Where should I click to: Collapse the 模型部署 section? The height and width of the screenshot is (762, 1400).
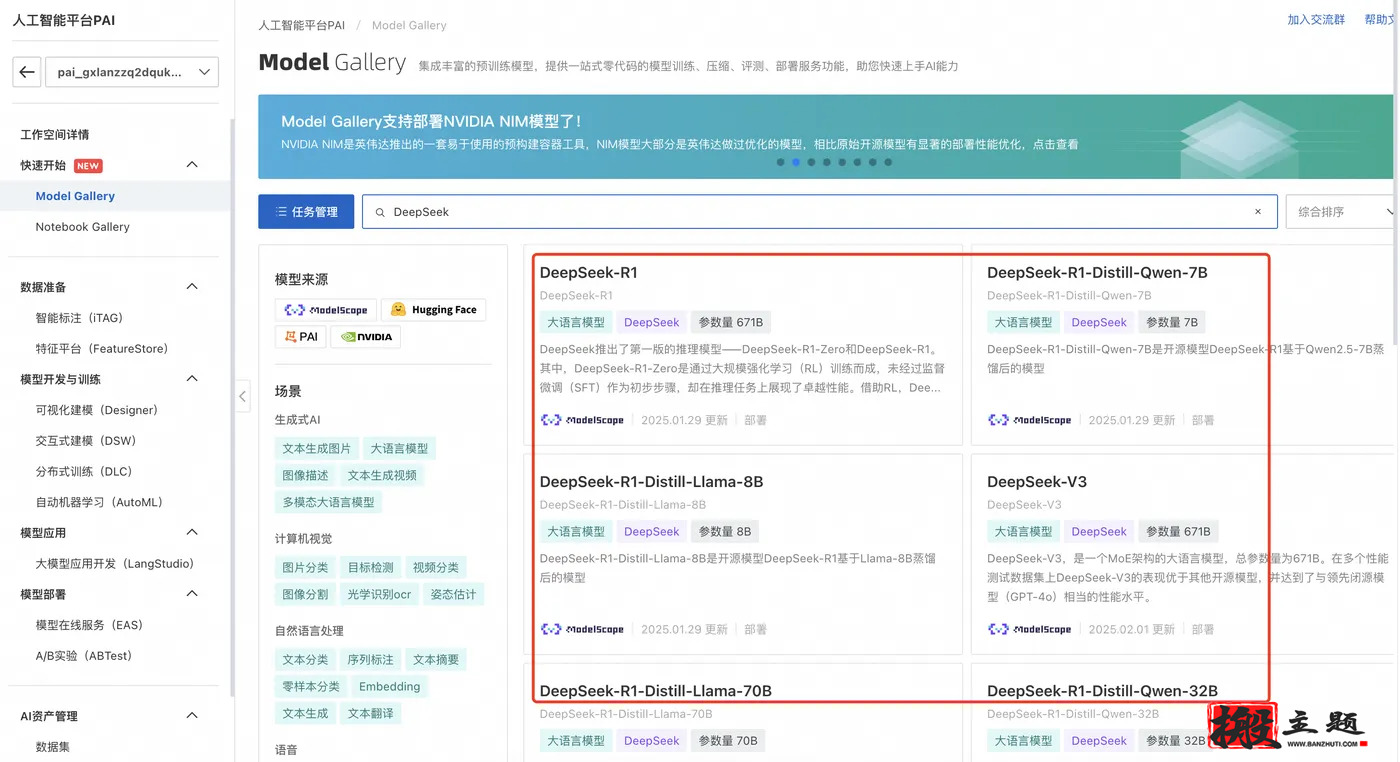click(192, 594)
